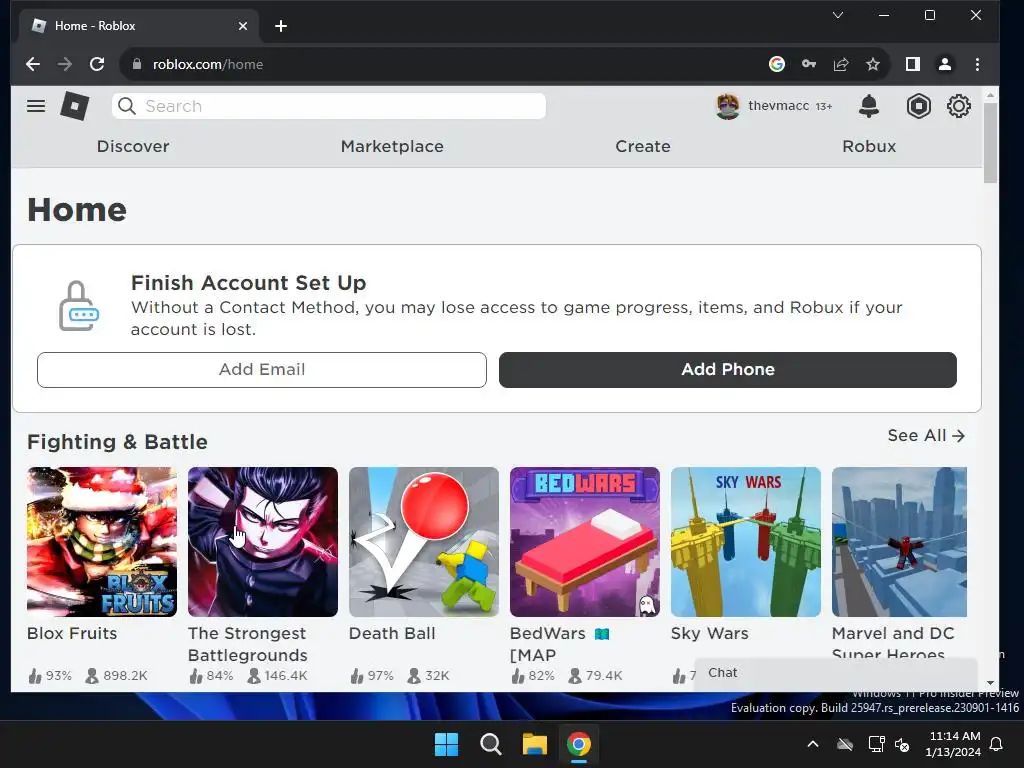Click the muted volume tray icon
This screenshot has height=768, width=1024.
tap(902, 744)
